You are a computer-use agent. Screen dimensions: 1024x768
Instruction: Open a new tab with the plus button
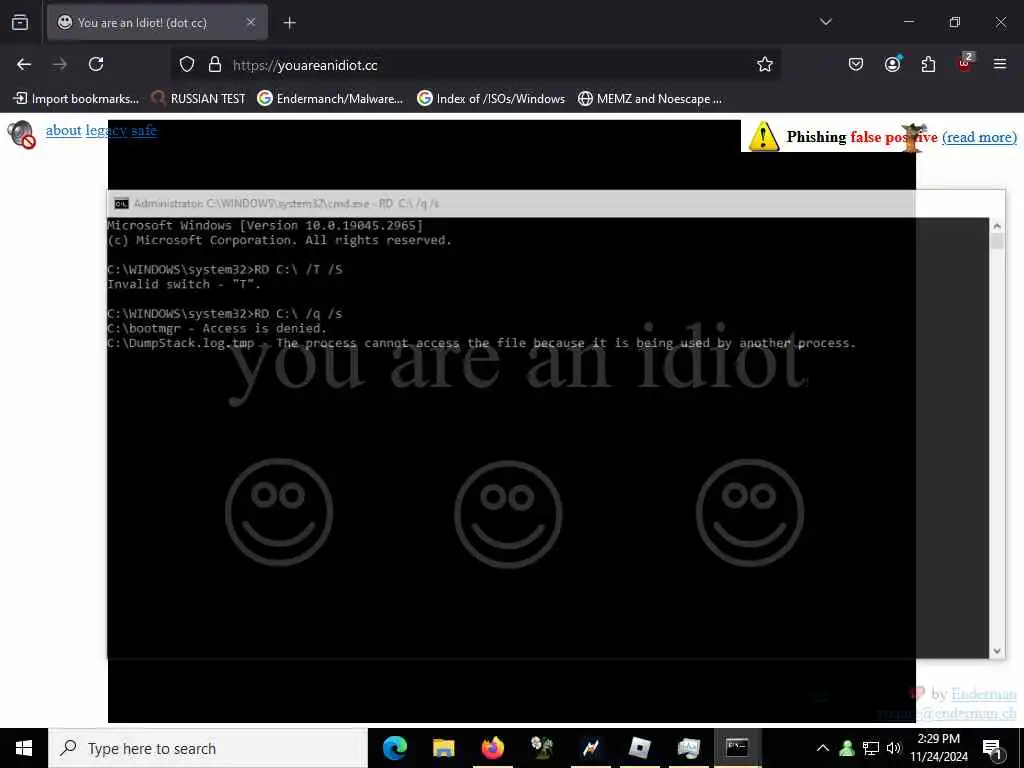(x=289, y=23)
